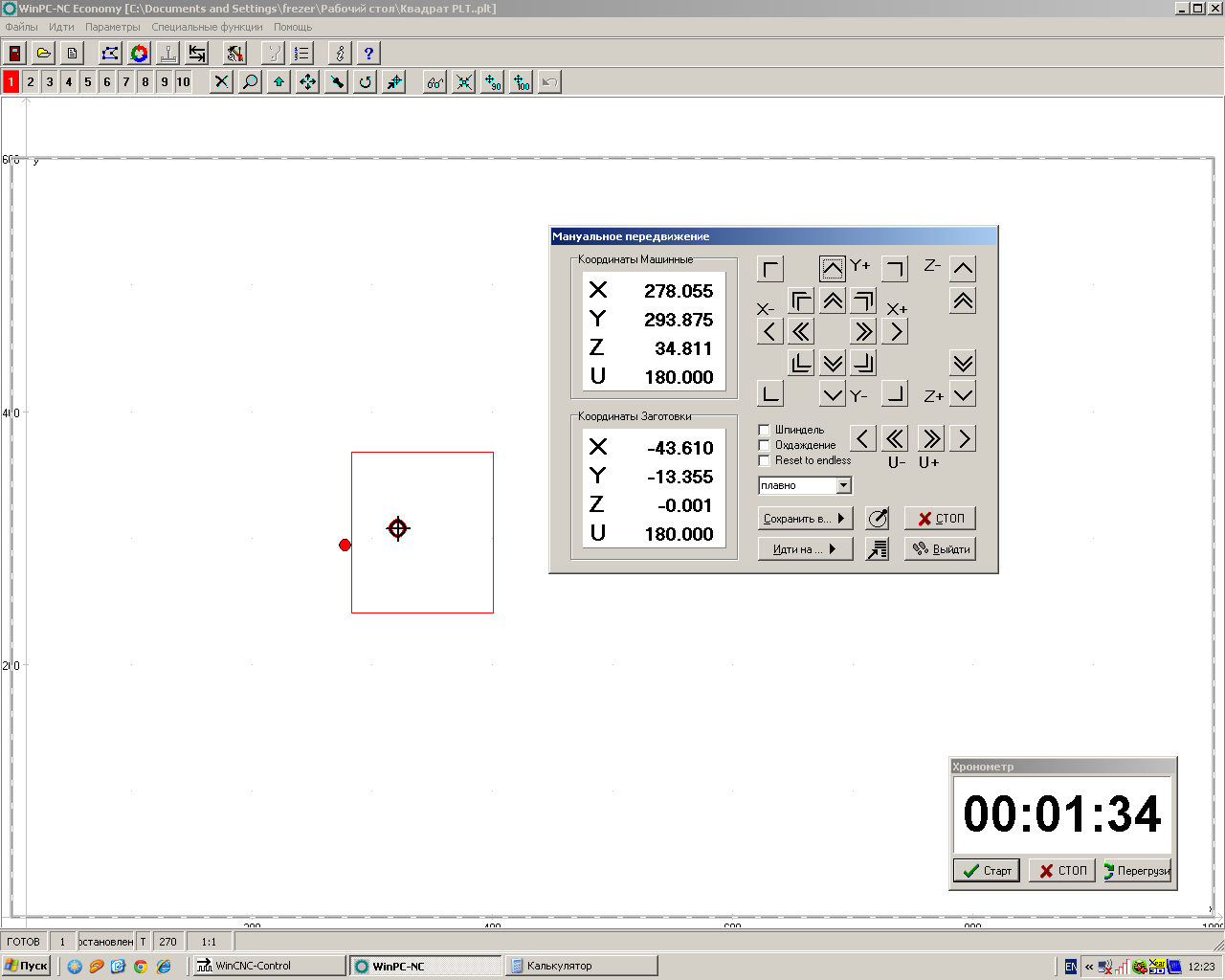
Task: Jog Y+ fast with double up chevron
Action: [833, 301]
